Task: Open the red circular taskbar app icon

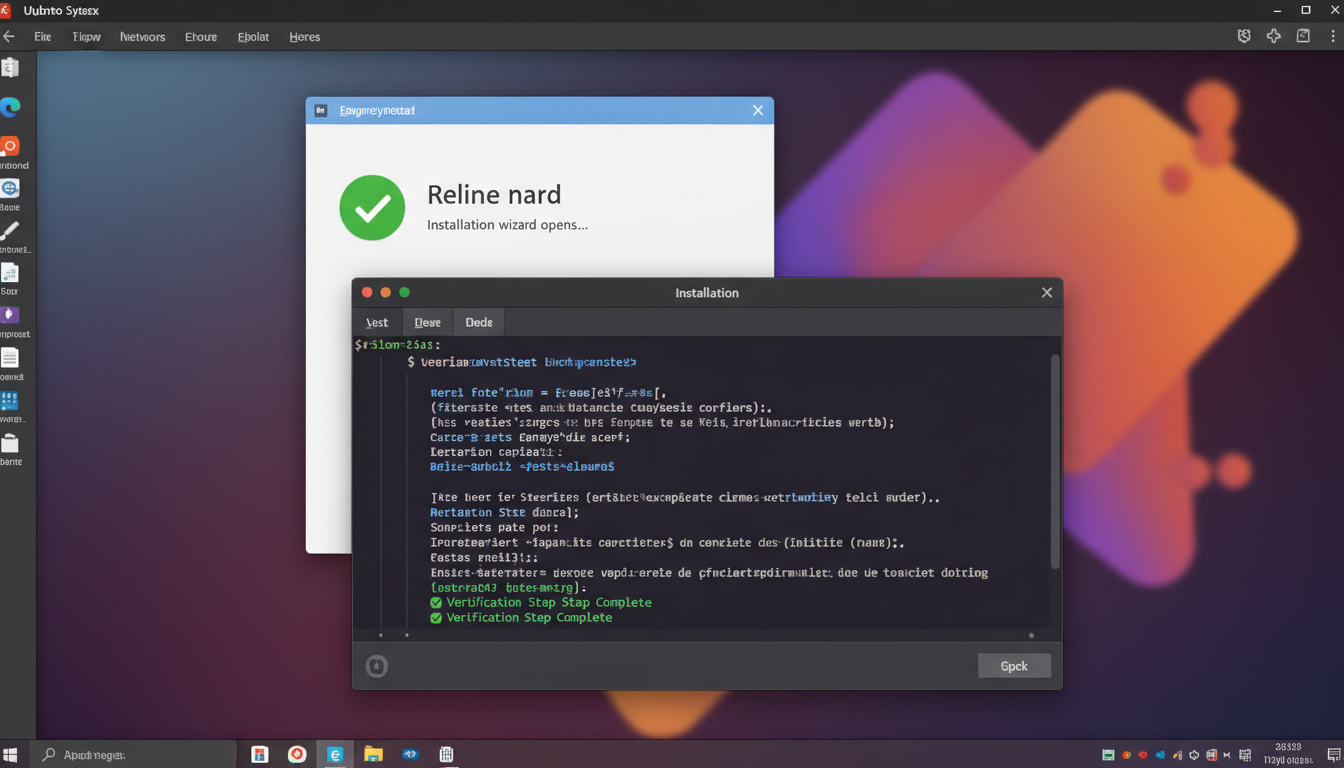Action: (297, 755)
